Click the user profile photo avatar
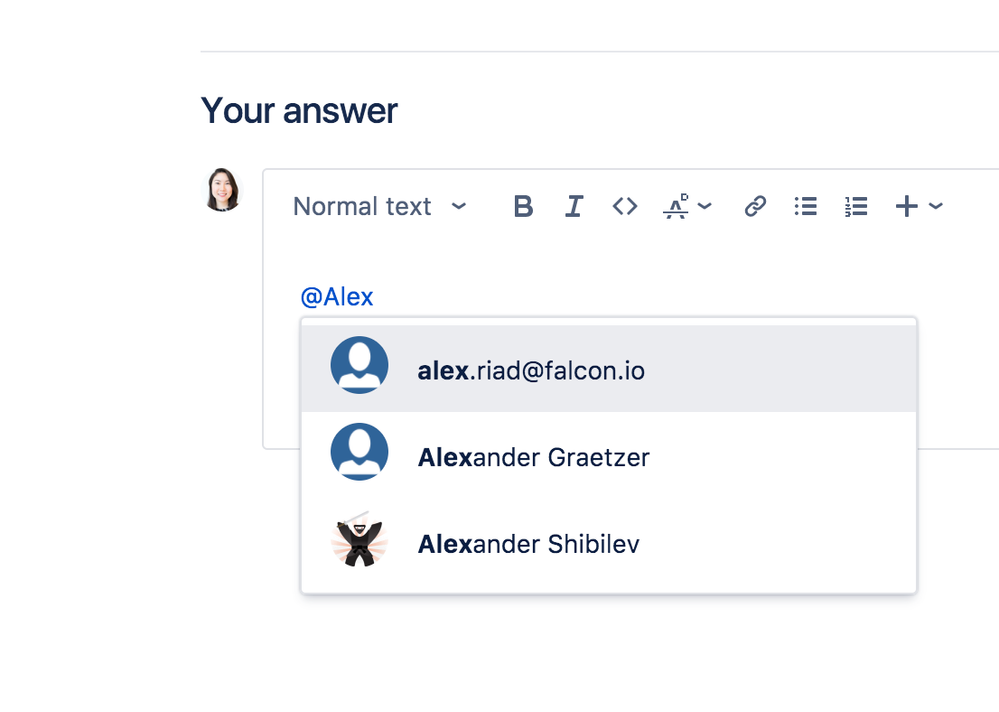999x712 pixels. click(x=222, y=189)
